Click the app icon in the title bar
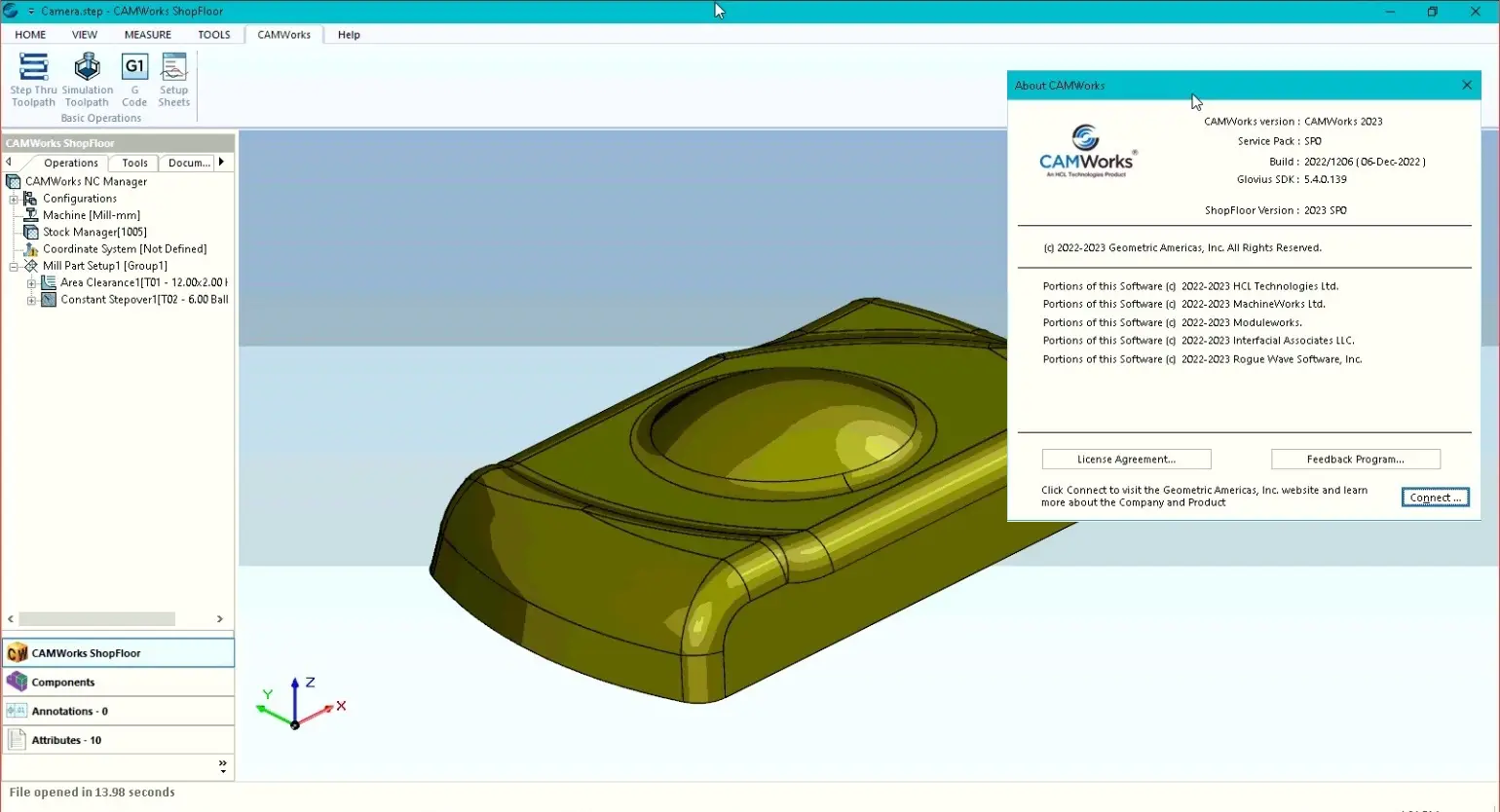The image size is (1500, 812). [x=11, y=11]
